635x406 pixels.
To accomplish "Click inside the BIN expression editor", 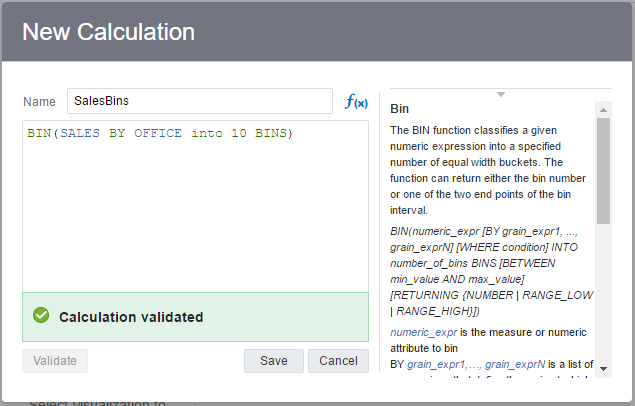I will coord(195,206).
